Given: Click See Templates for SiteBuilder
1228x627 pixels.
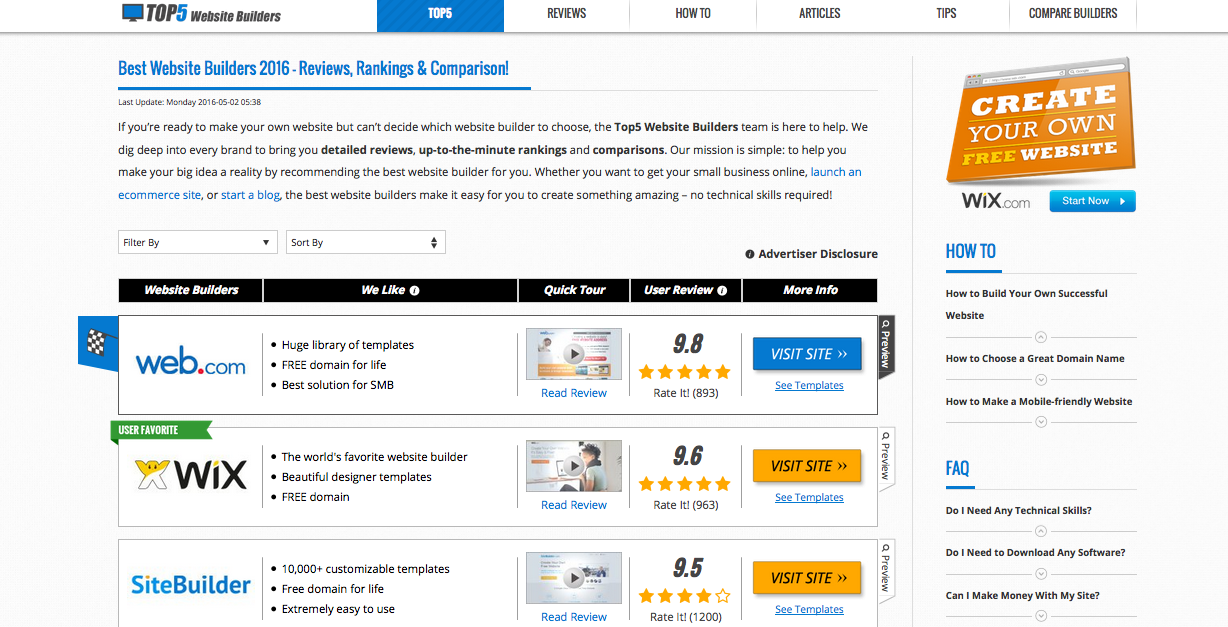Looking at the screenshot, I should pyautogui.click(x=809, y=610).
